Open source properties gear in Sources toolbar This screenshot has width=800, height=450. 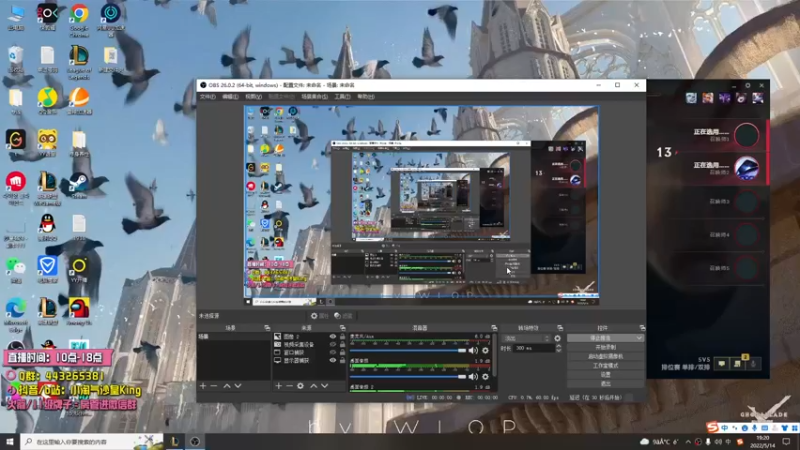point(301,386)
